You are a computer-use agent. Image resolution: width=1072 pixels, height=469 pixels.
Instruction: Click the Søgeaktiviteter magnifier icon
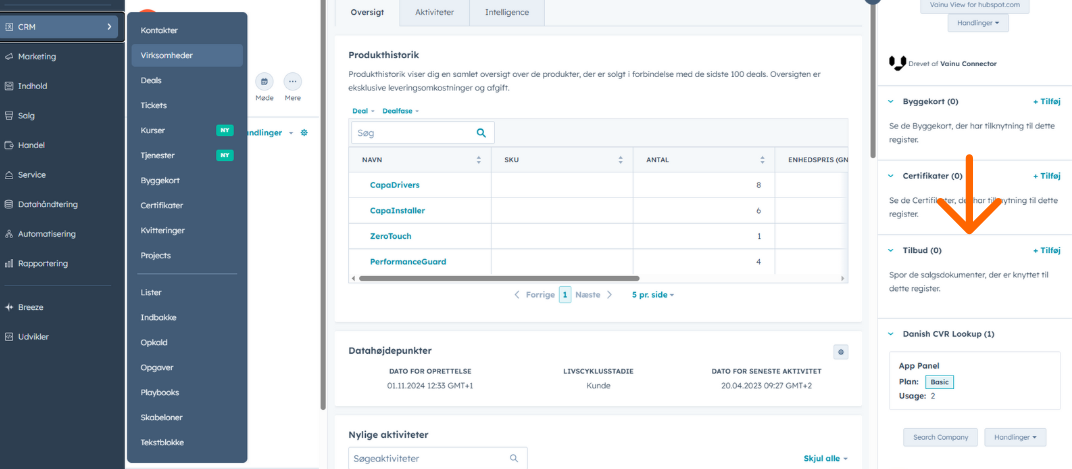point(513,459)
